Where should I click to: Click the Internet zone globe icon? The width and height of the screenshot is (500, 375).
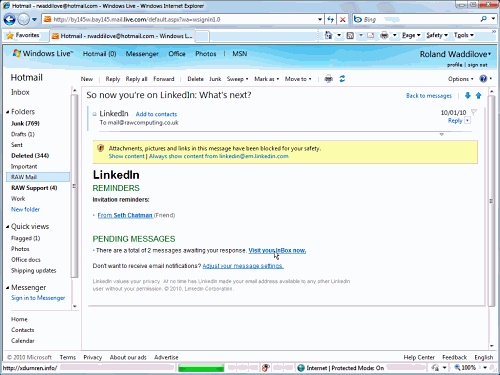click(x=301, y=368)
